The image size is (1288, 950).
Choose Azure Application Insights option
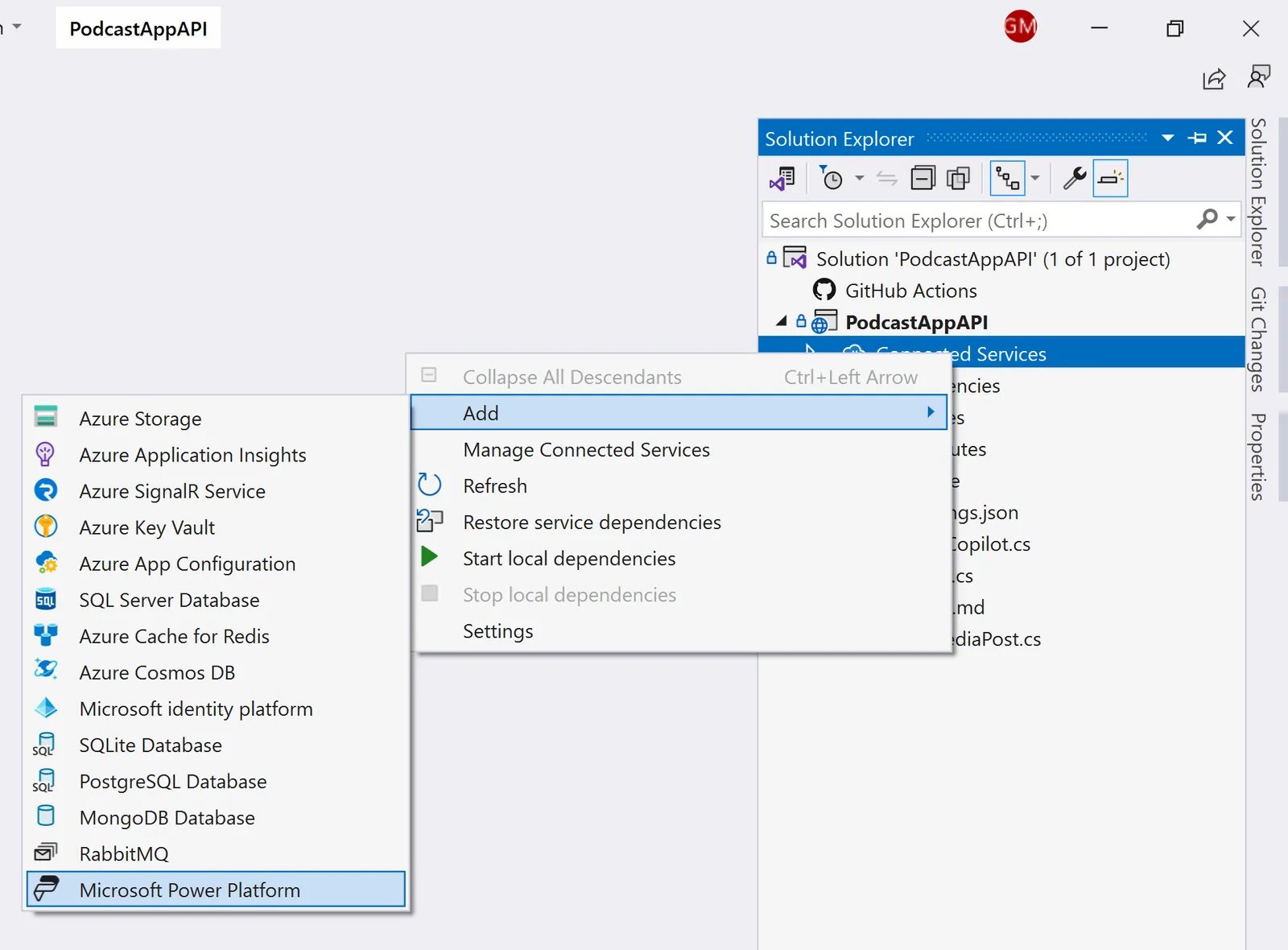[216, 455]
